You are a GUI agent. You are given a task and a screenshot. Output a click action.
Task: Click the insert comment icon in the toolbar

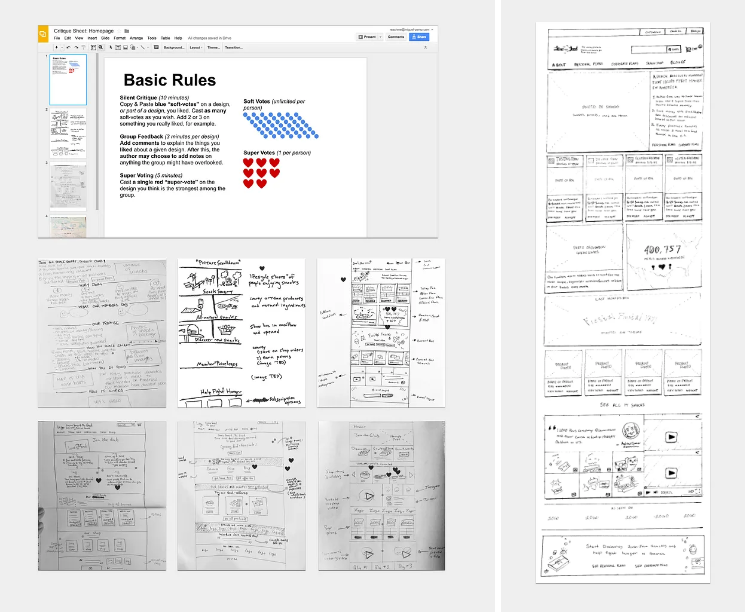pyautogui.click(x=153, y=46)
